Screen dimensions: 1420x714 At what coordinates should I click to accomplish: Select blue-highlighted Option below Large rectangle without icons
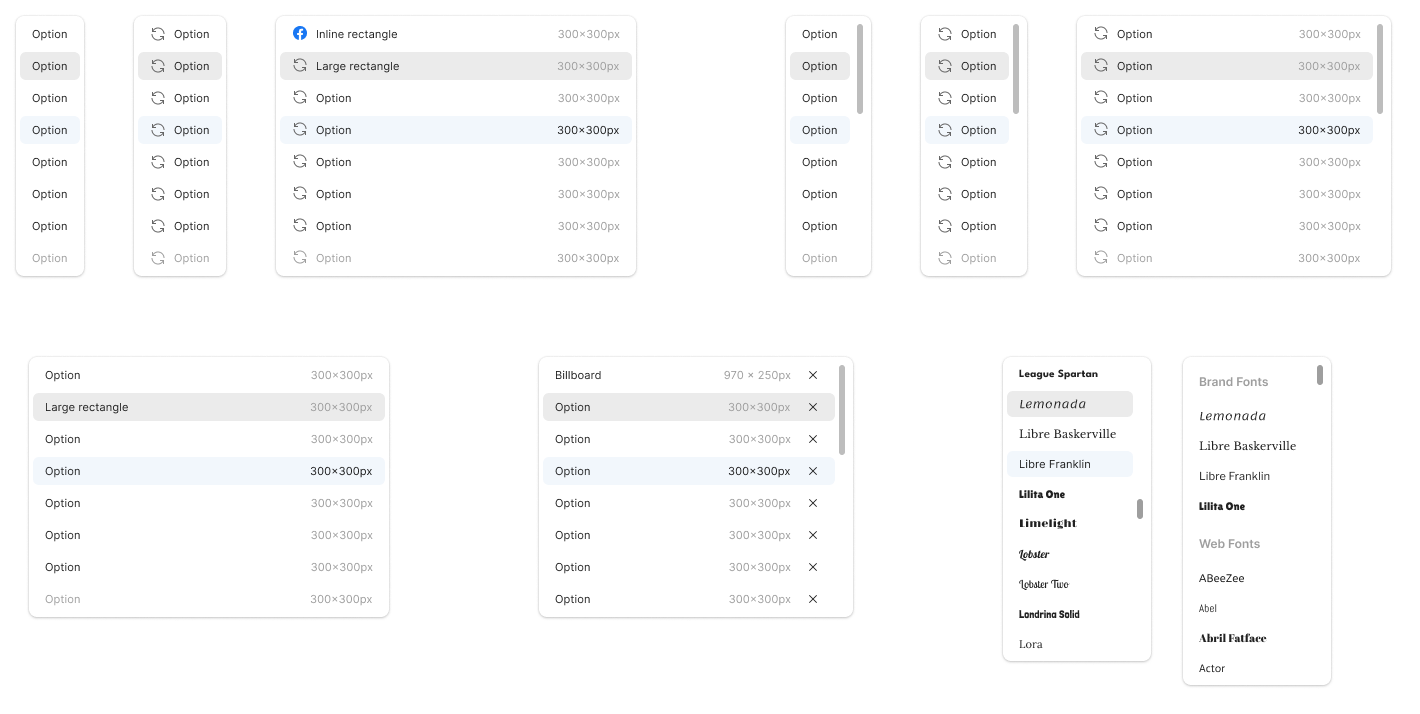point(209,471)
